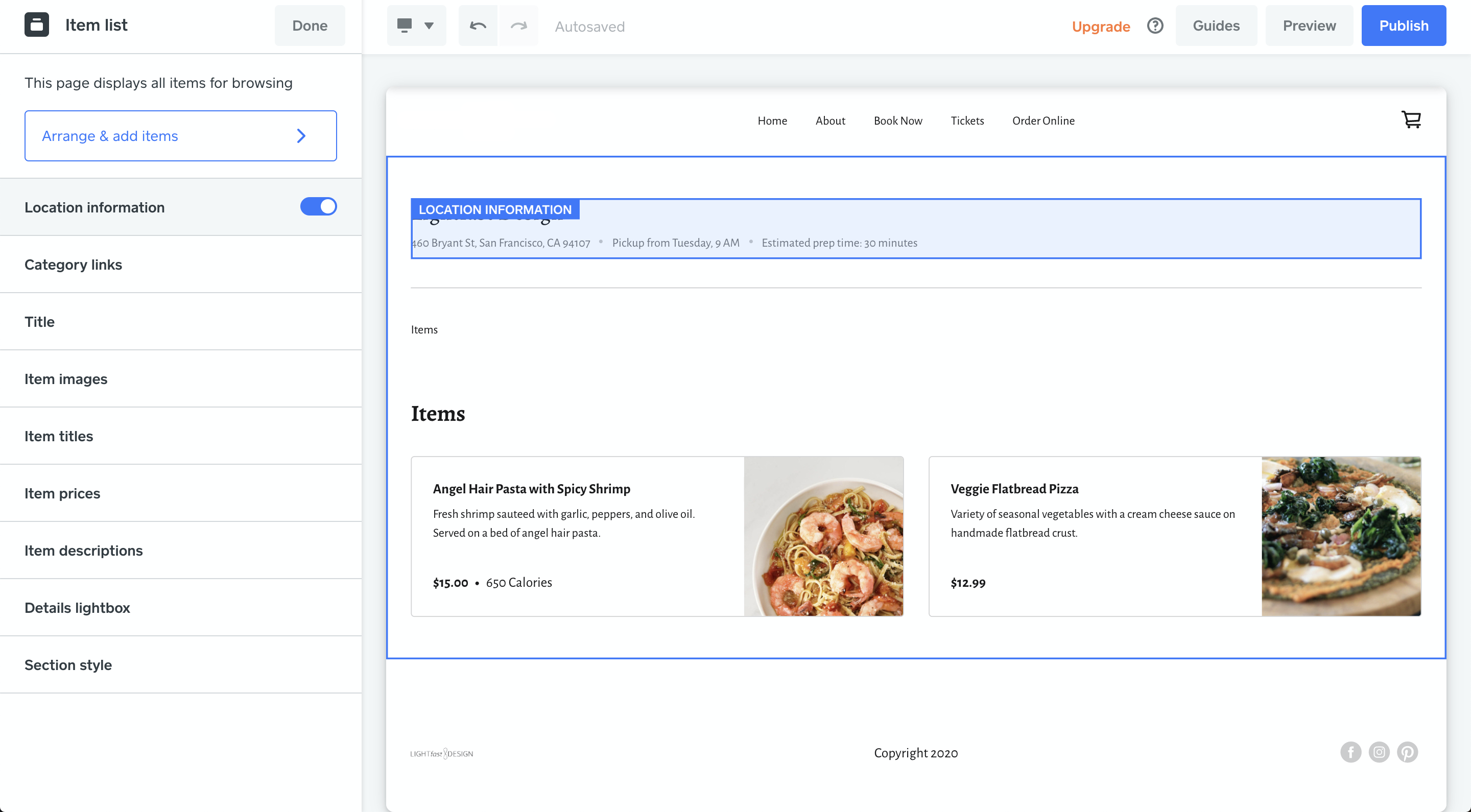Open the Arrange & add items panel
1471x812 pixels.
(x=180, y=136)
